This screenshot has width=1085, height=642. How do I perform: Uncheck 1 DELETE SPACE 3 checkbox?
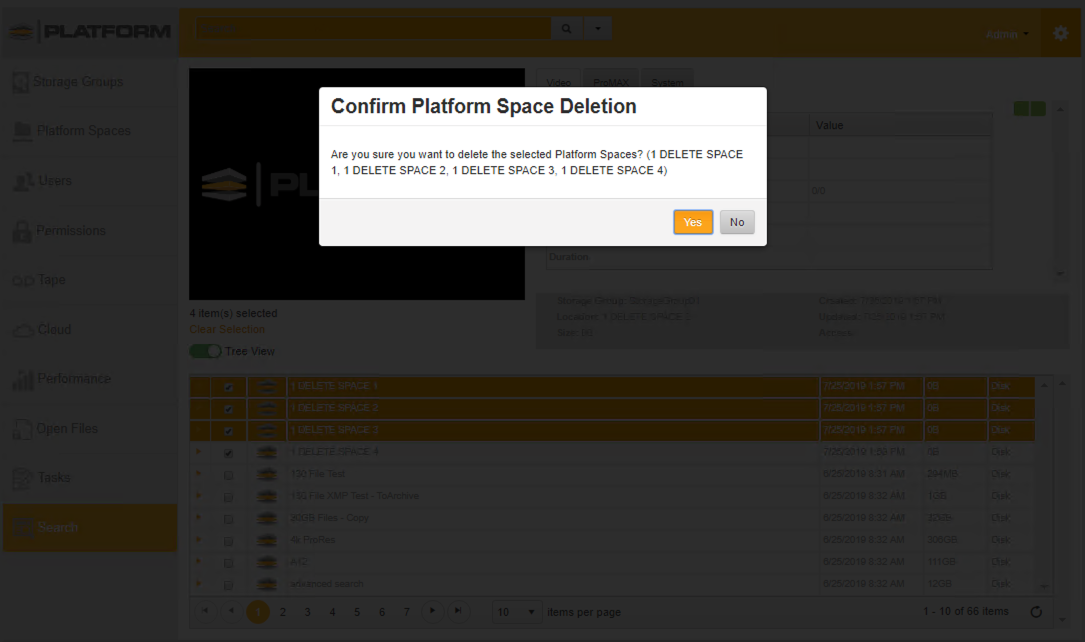228,432
